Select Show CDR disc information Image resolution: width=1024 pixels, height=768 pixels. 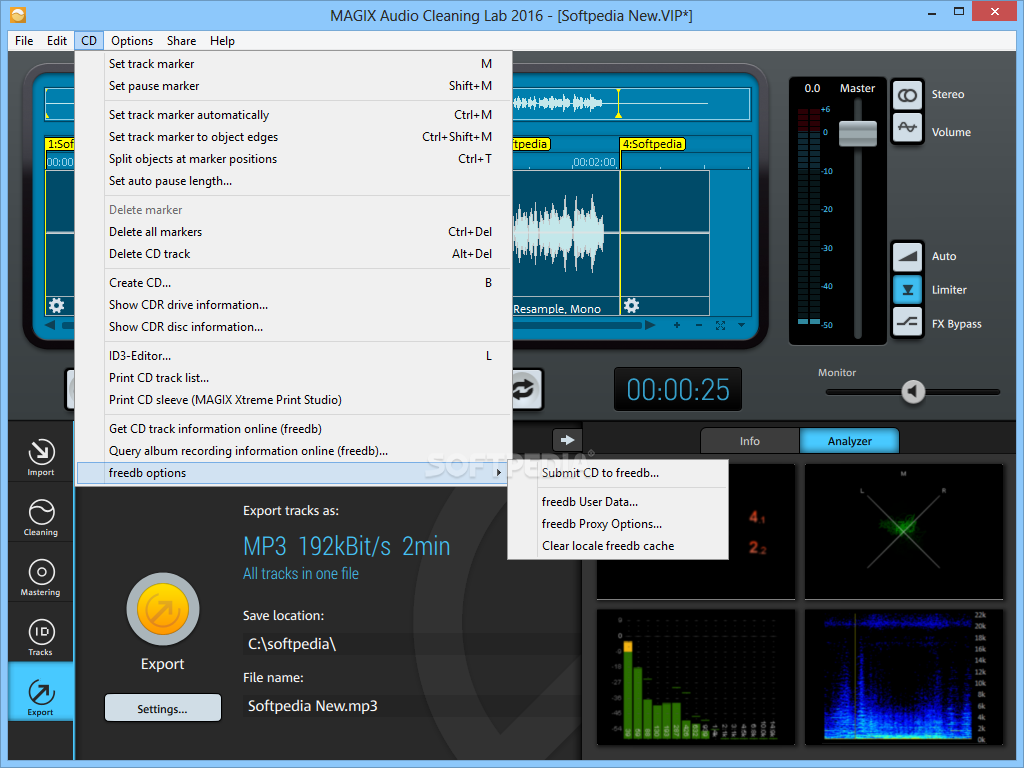point(292,327)
